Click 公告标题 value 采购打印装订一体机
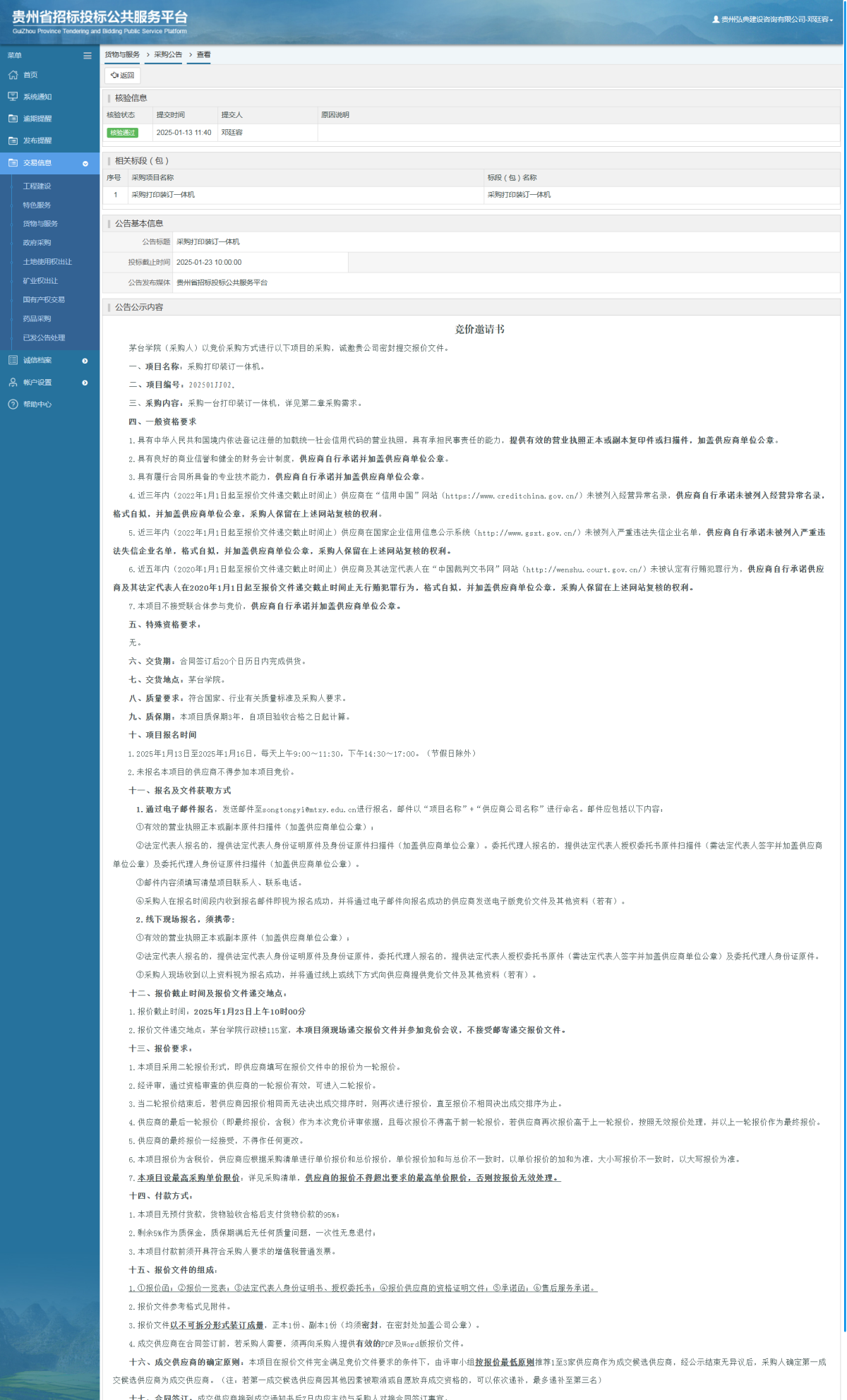 point(208,242)
